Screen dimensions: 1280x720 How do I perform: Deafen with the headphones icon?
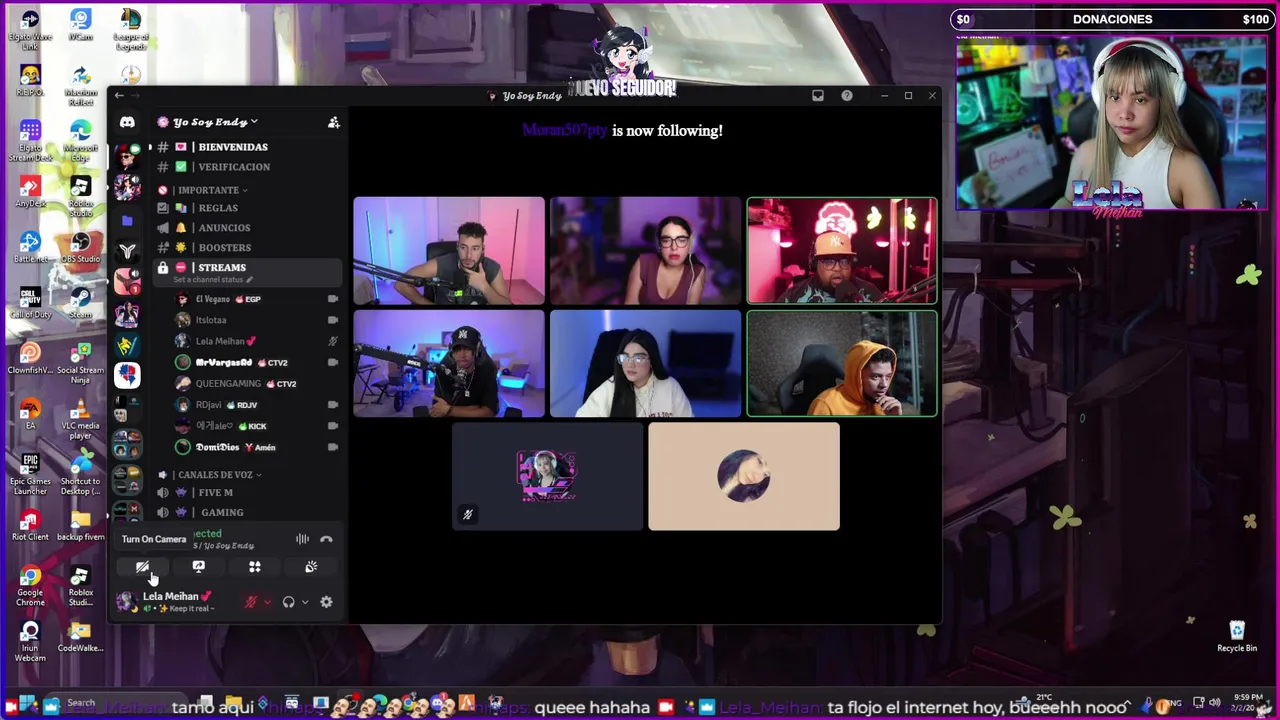[x=288, y=602]
